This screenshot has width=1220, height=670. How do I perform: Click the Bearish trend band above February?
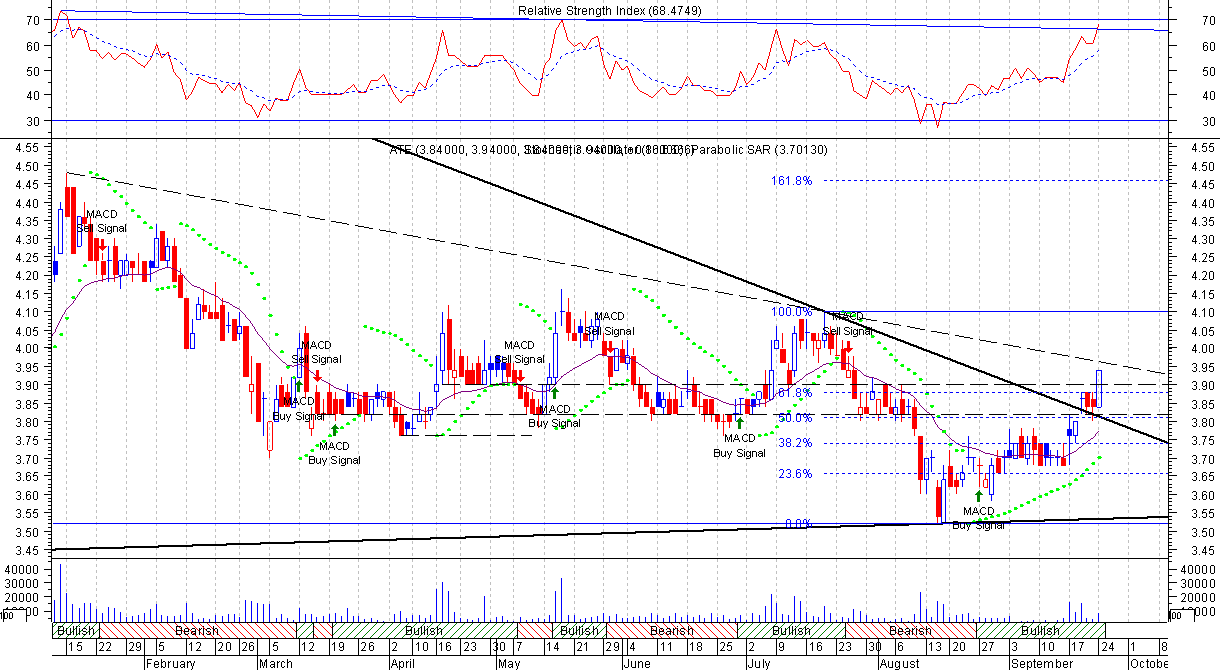pyautogui.click(x=196, y=631)
